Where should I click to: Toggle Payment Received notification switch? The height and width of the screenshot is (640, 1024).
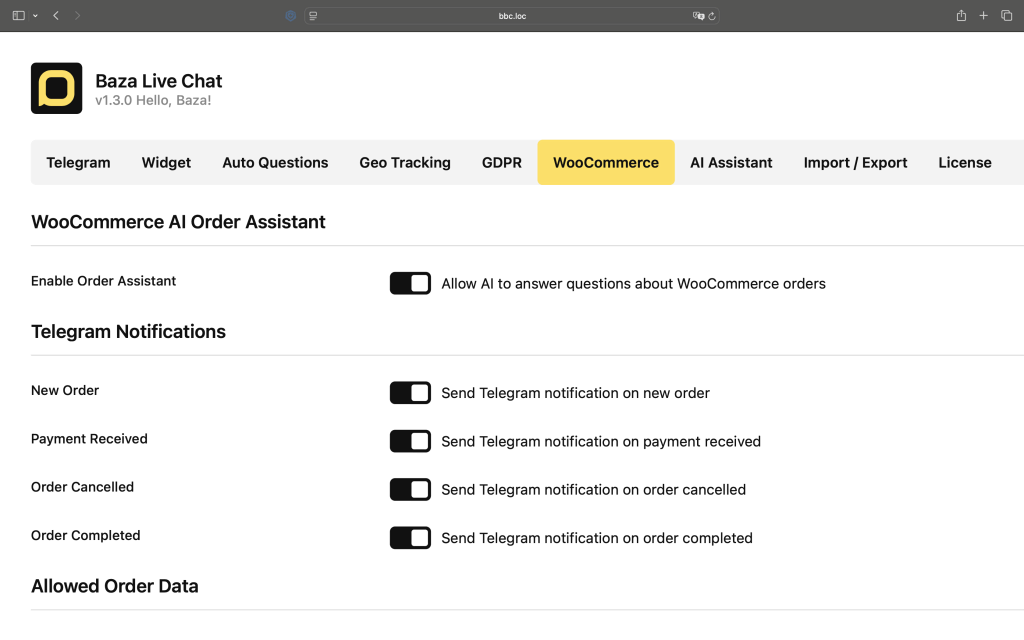(x=410, y=441)
